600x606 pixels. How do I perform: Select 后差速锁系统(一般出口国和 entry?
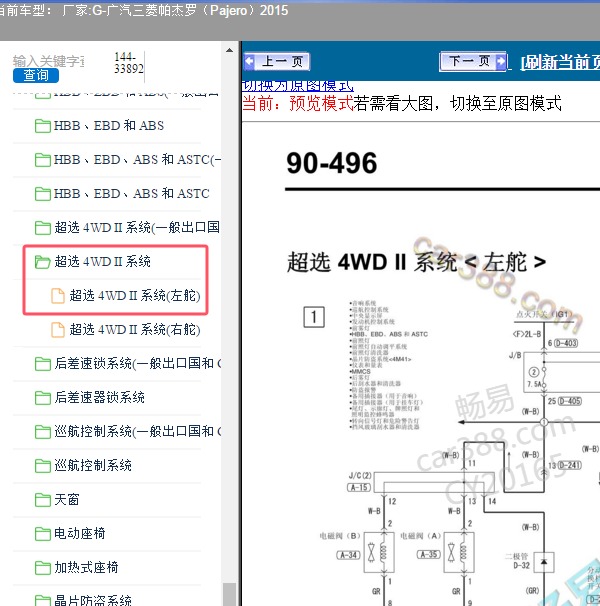(138, 363)
